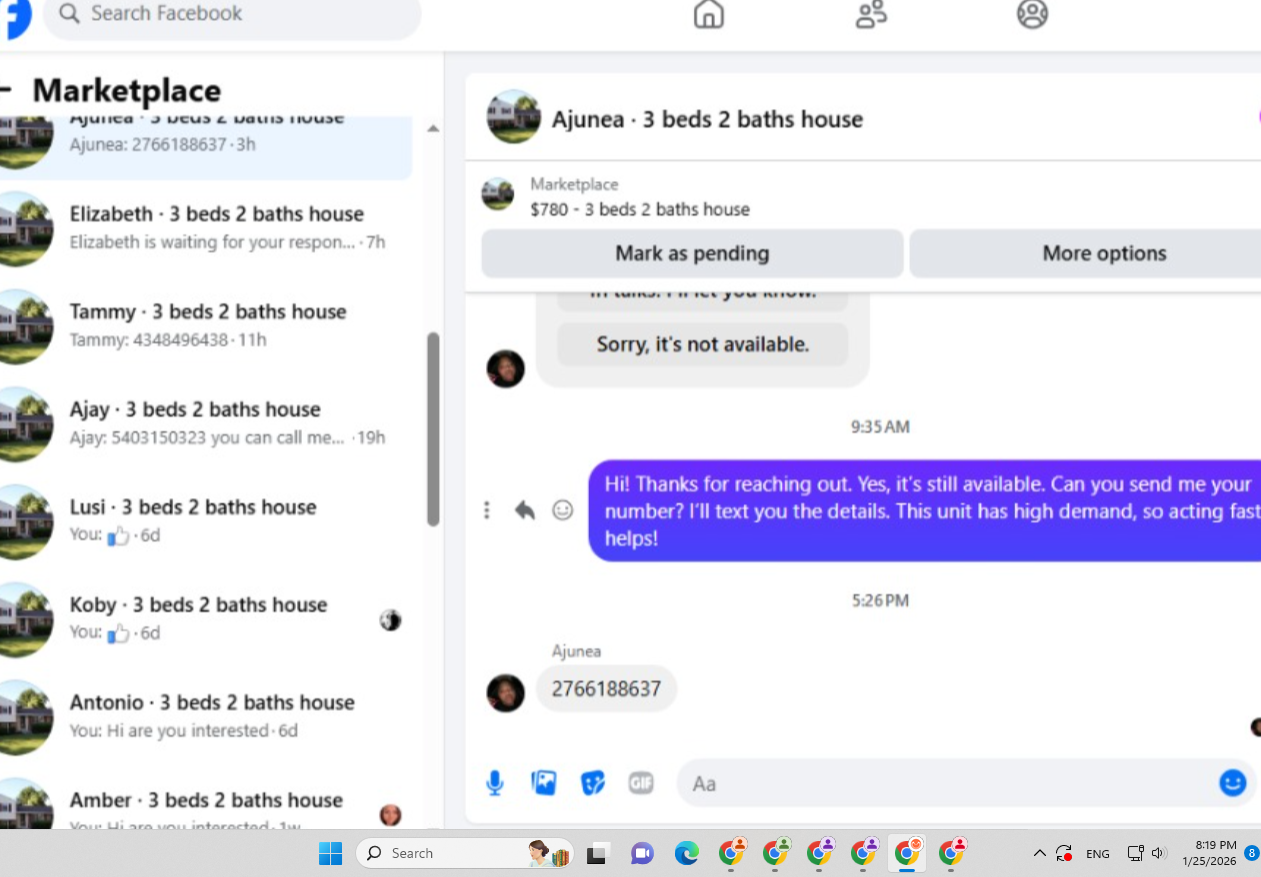Send quick reply 'Sorry, it's not available.'

[x=702, y=344]
